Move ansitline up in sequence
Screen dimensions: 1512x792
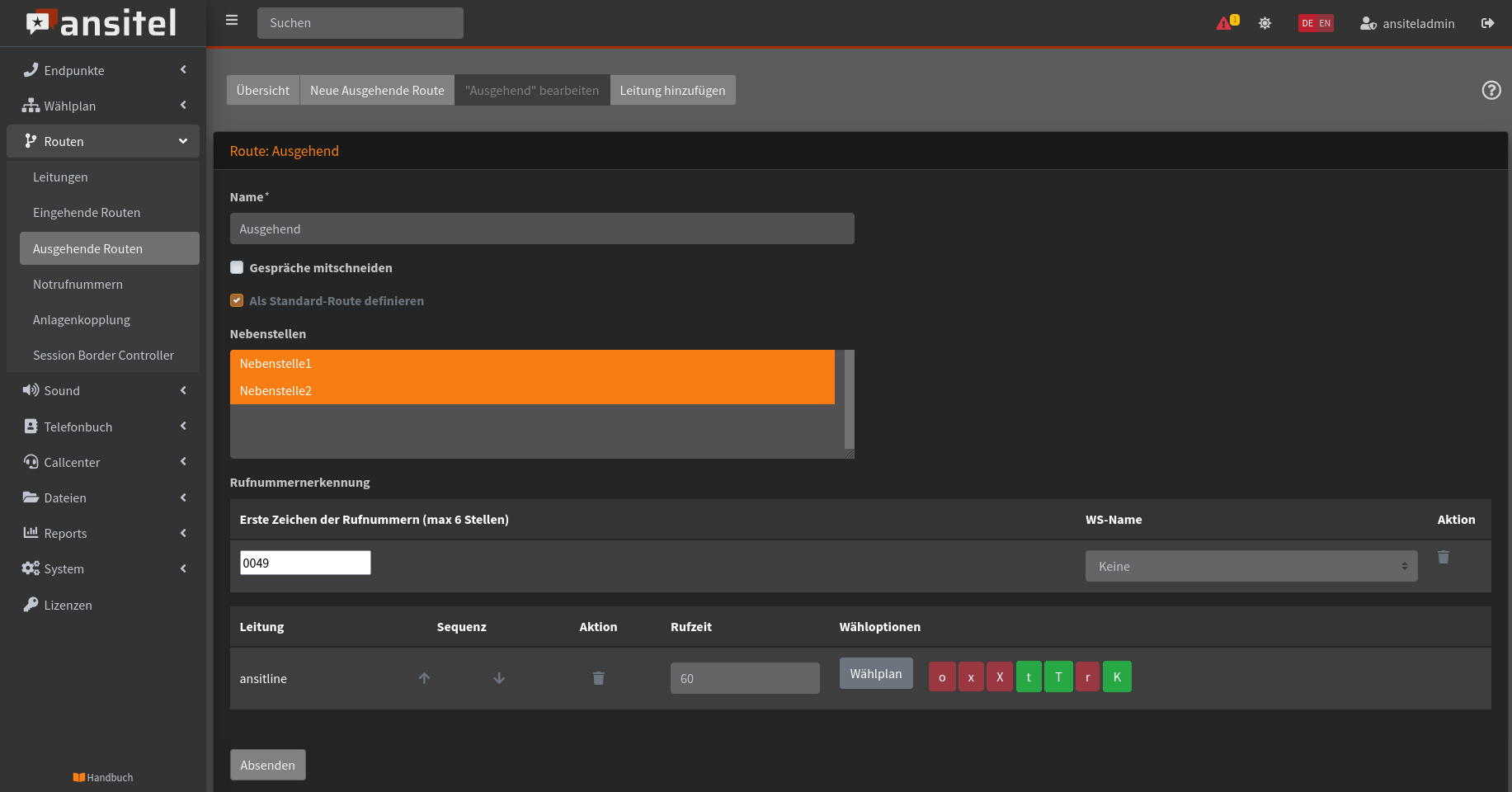click(424, 678)
